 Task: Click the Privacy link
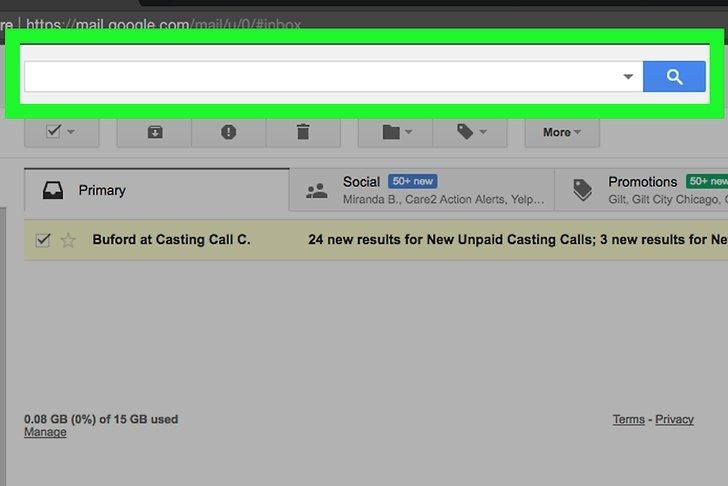(674, 419)
